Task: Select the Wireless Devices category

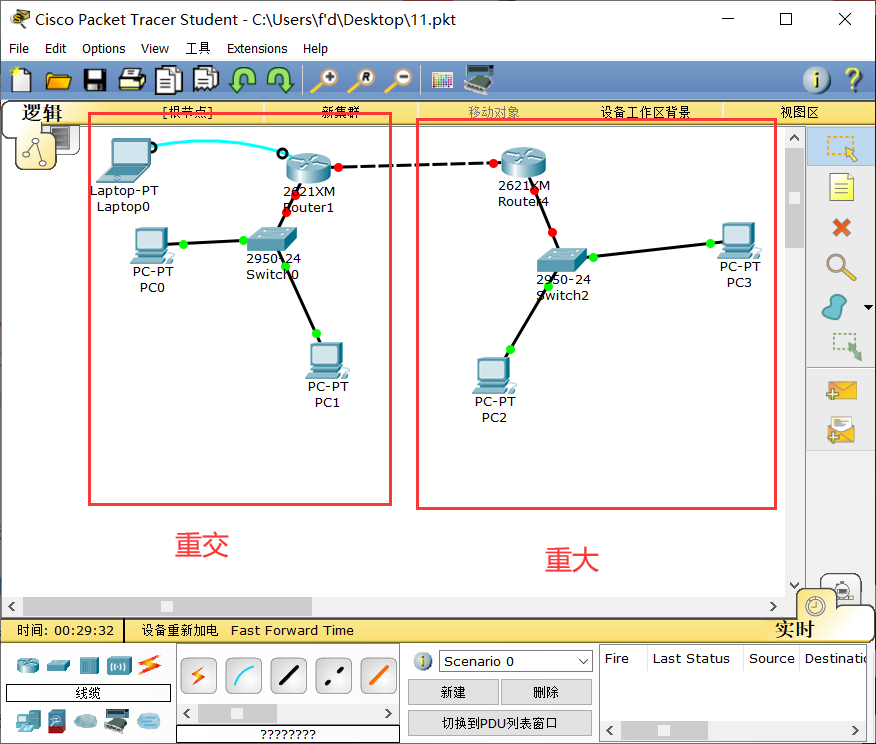Action: click(x=120, y=666)
